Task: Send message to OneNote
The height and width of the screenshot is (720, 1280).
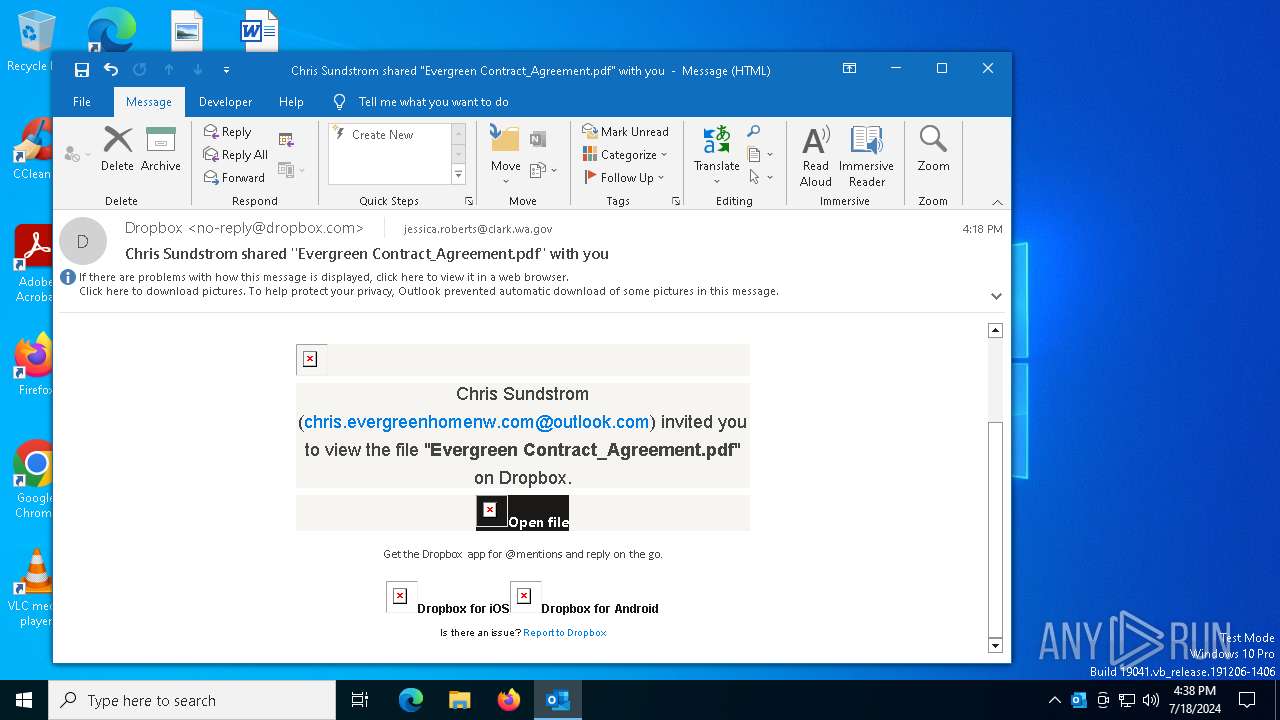Action: click(x=538, y=139)
